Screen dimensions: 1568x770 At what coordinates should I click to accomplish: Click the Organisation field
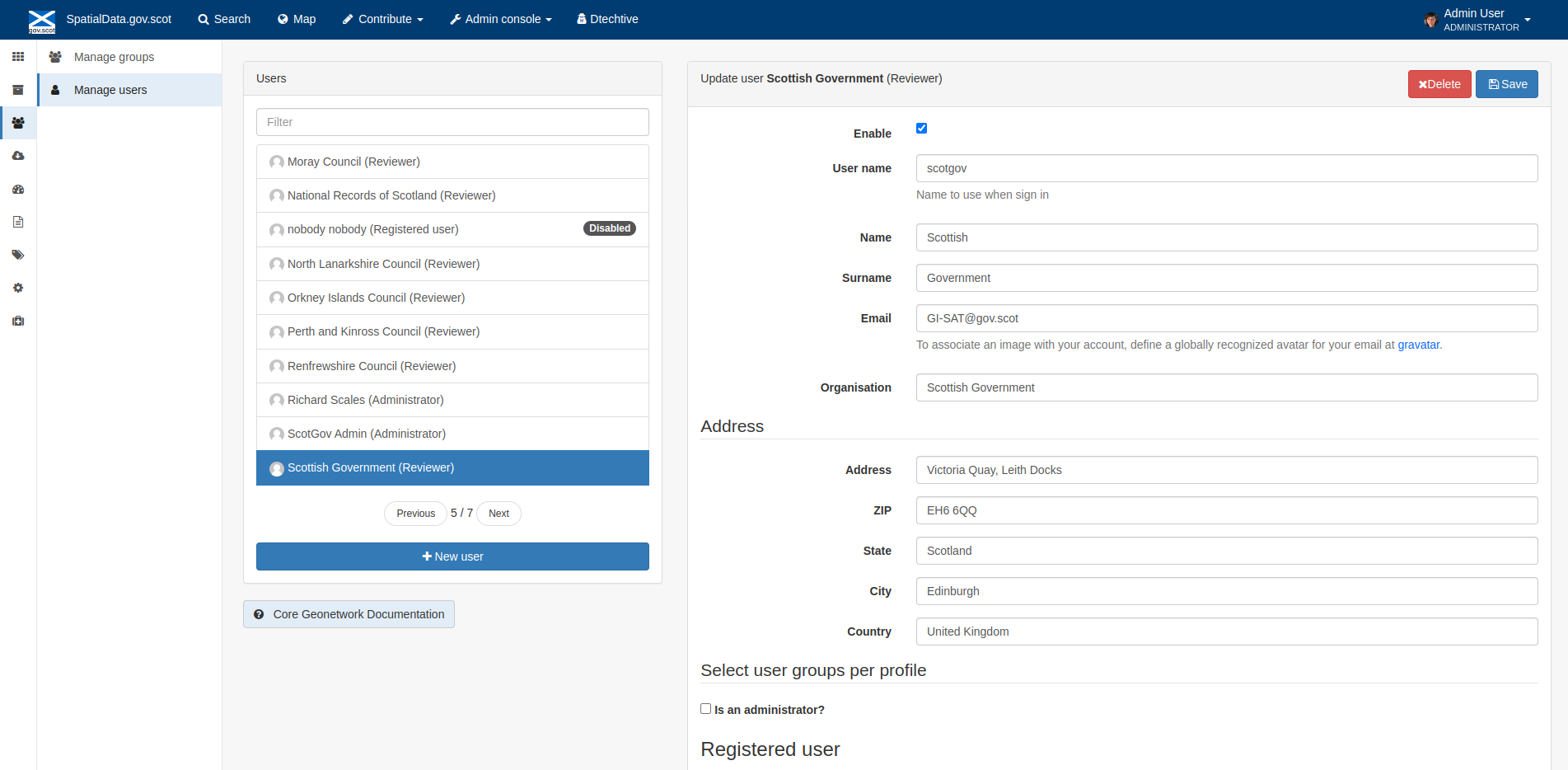point(1227,387)
